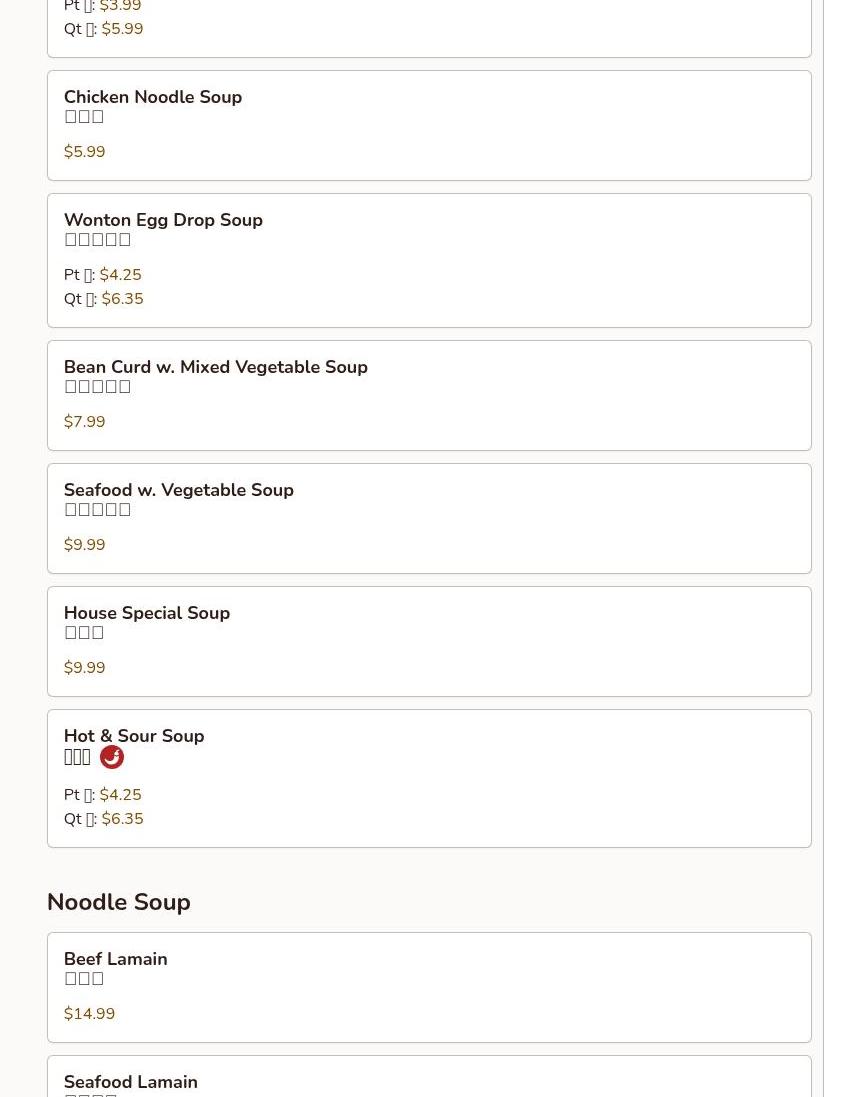Click the Pt $4.25 price under Hot & Sour
Viewport: 844px width, 1097px height.
120,795
